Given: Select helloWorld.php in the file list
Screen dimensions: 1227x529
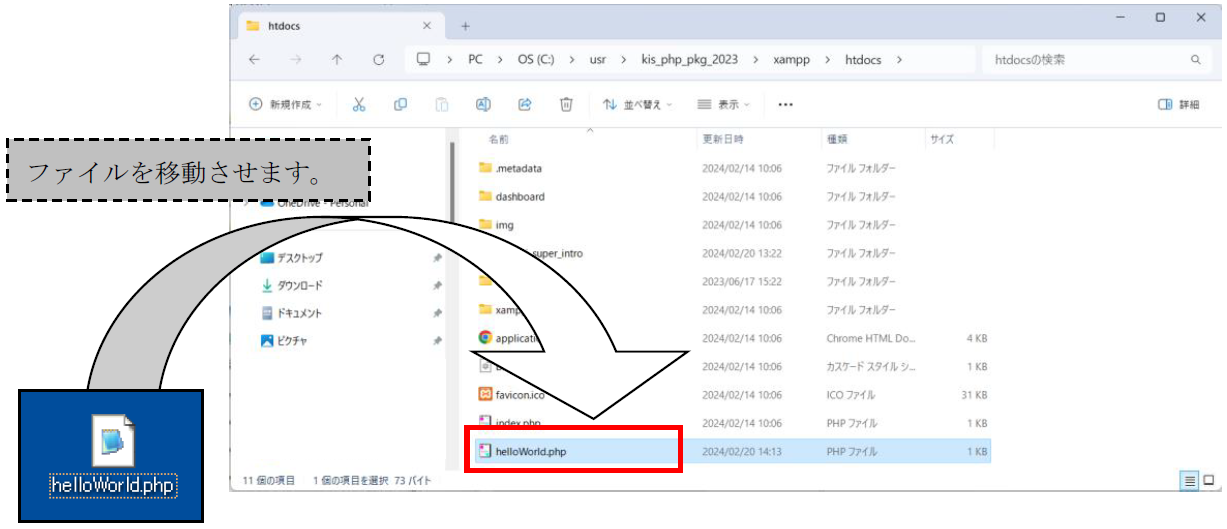Looking at the screenshot, I should pos(531,452).
